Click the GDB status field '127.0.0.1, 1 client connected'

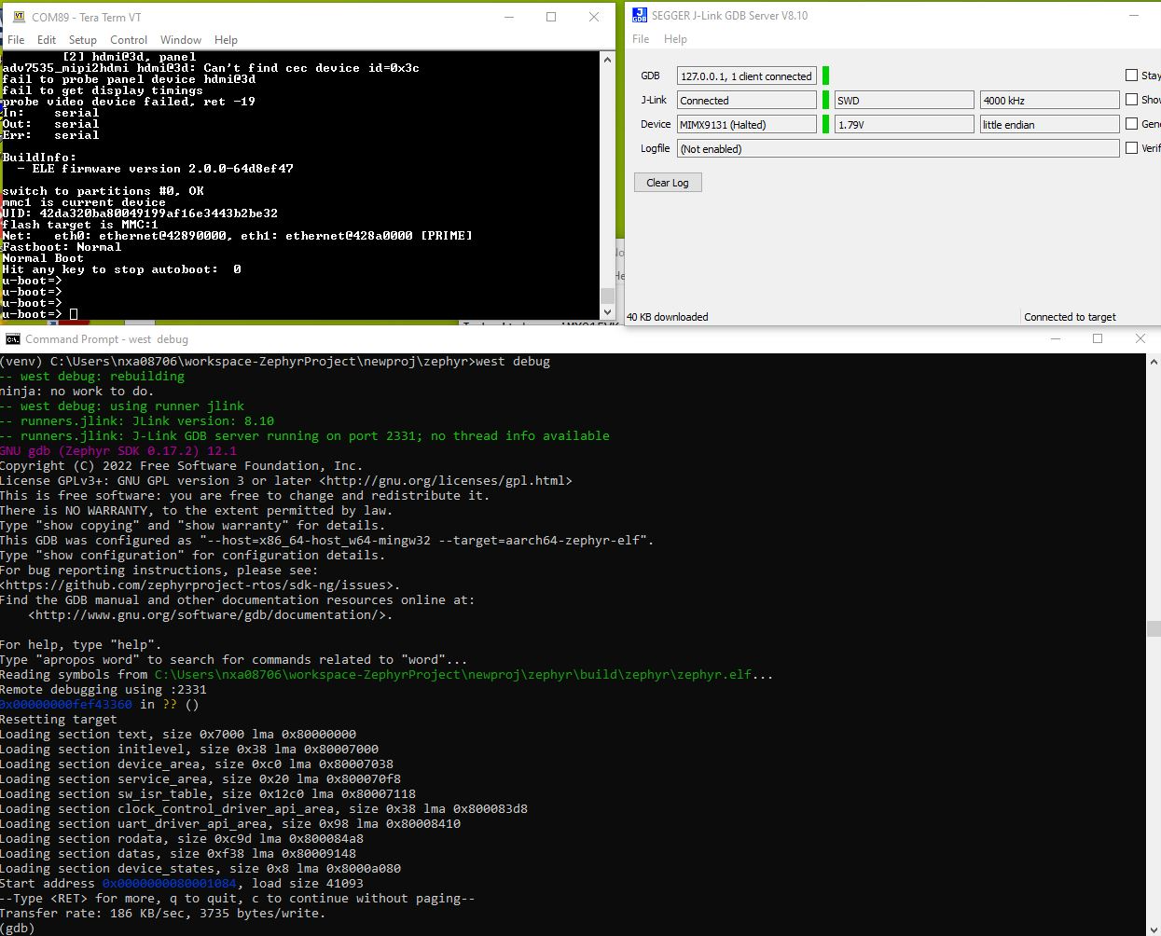tap(746, 76)
